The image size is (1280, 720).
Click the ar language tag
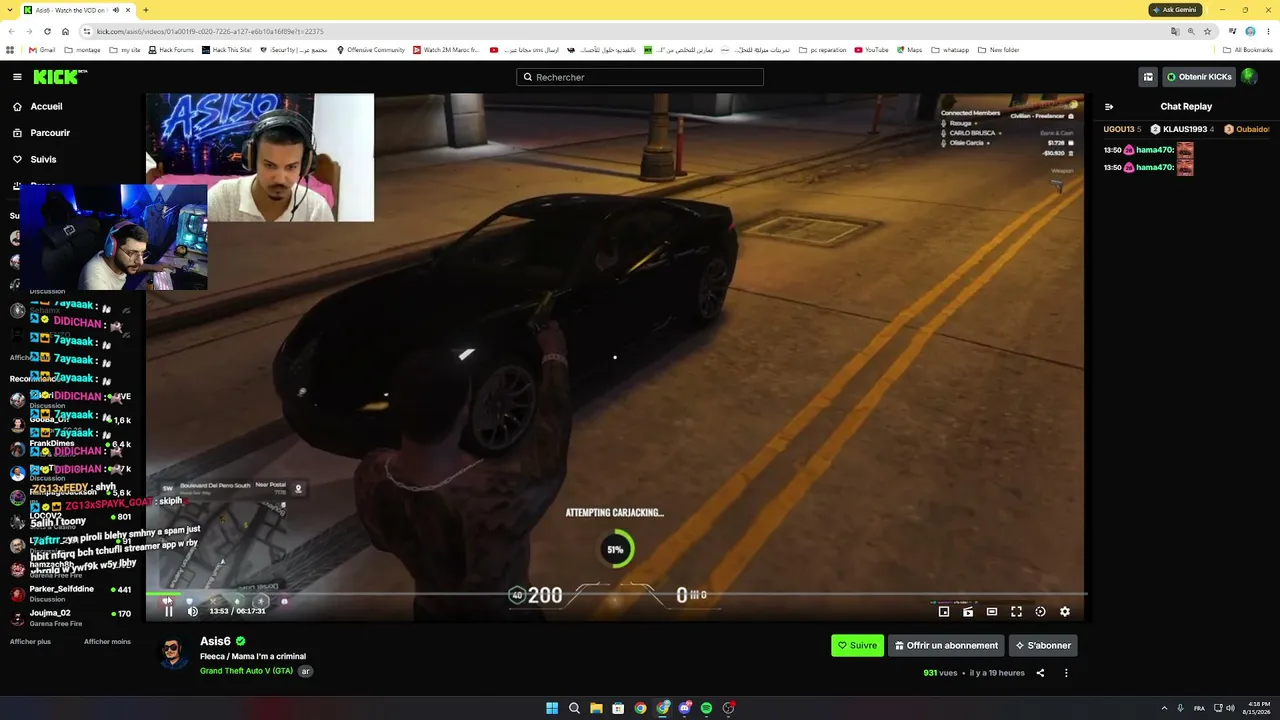pos(306,671)
